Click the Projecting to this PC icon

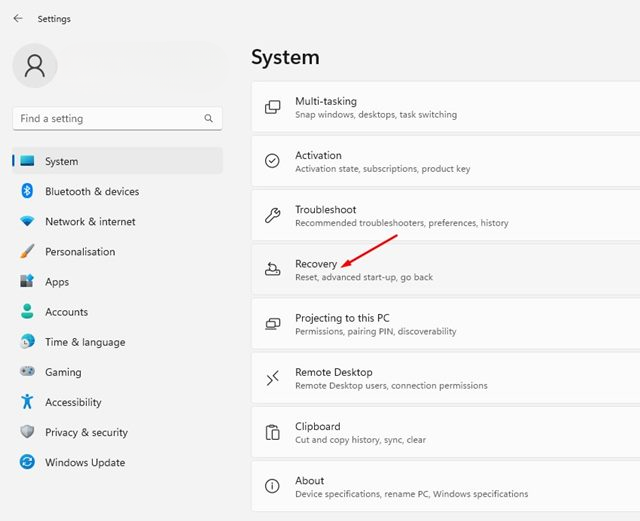tap(272, 324)
